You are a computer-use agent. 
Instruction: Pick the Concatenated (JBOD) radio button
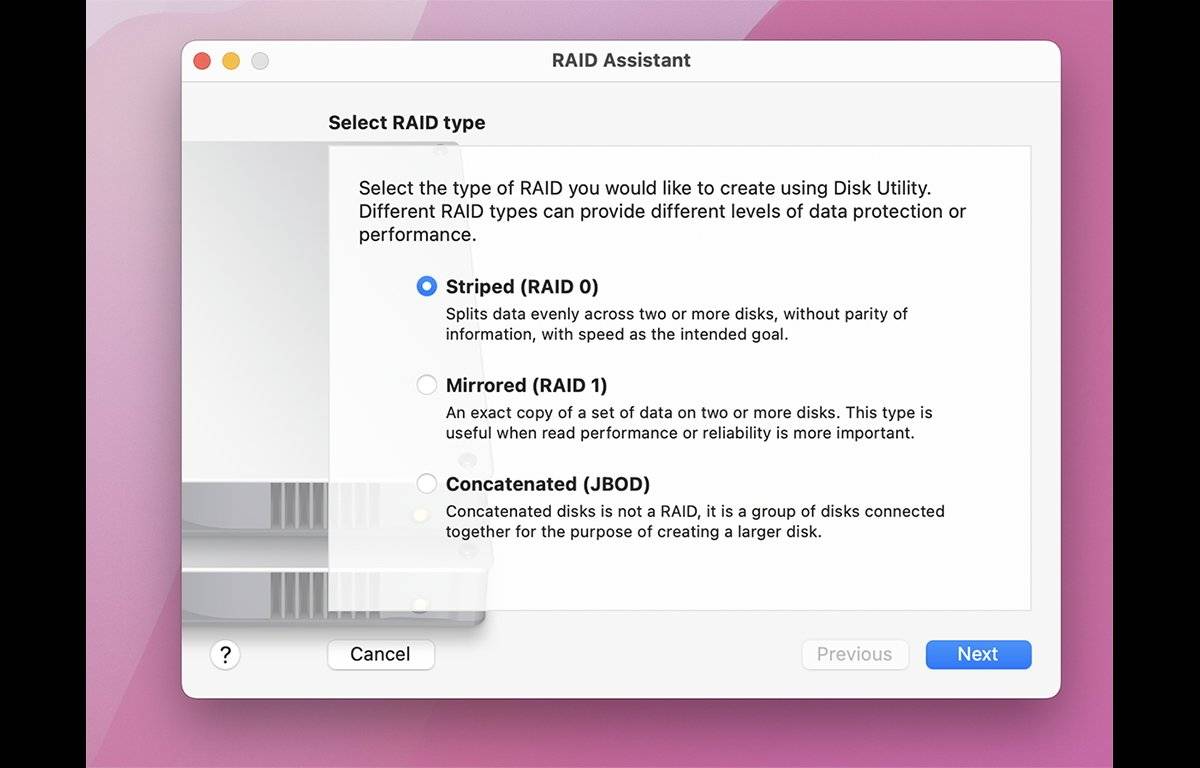(427, 484)
